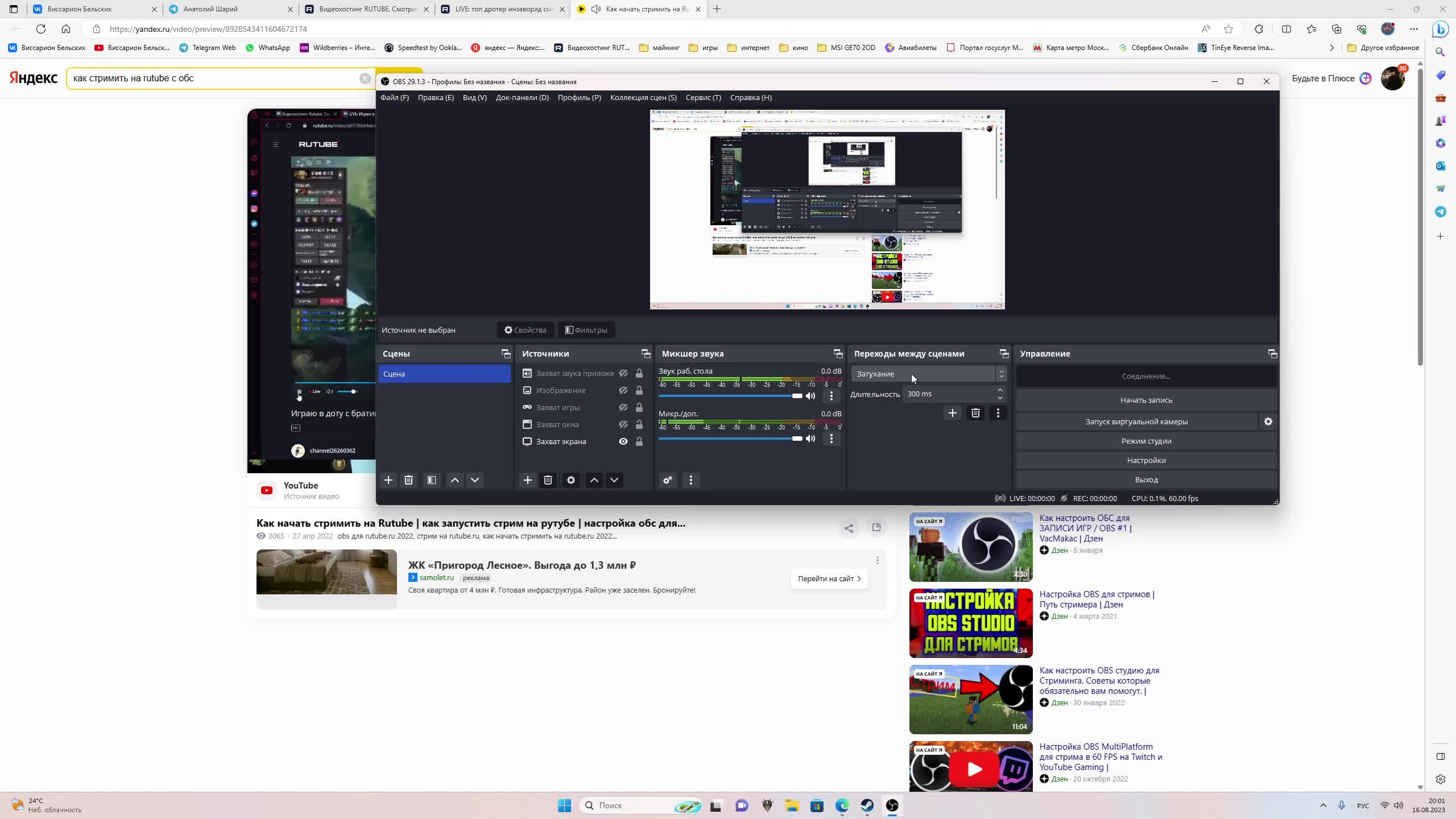The image size is (1456, 819).
Task: Click the Начать запись button
Action: click(1145, 400)
